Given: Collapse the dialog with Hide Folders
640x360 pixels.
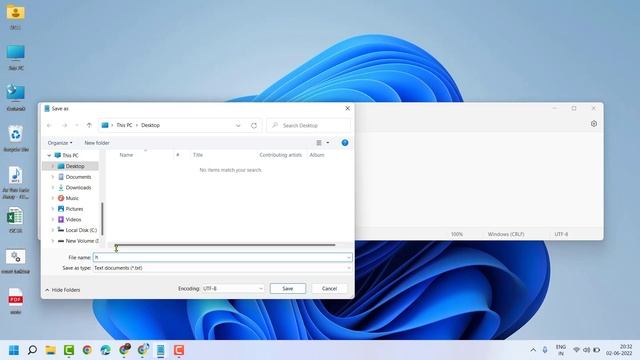Looking at the screenshot, I should [62, 290].
